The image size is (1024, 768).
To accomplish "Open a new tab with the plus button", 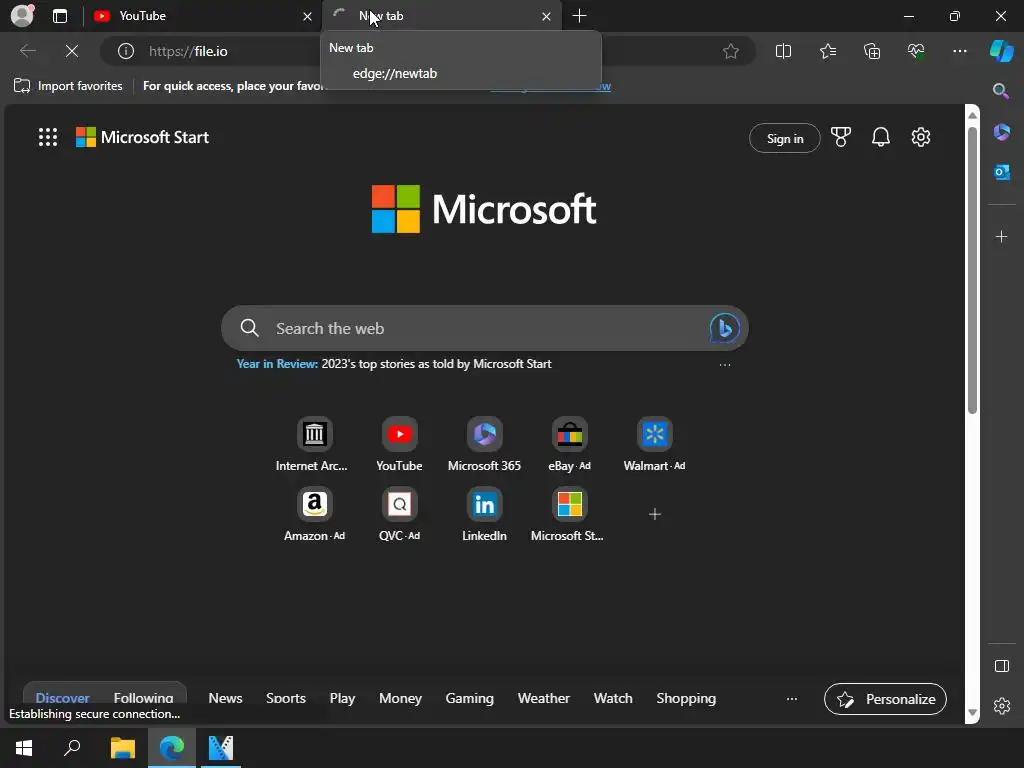I will (x=579, y=16).
